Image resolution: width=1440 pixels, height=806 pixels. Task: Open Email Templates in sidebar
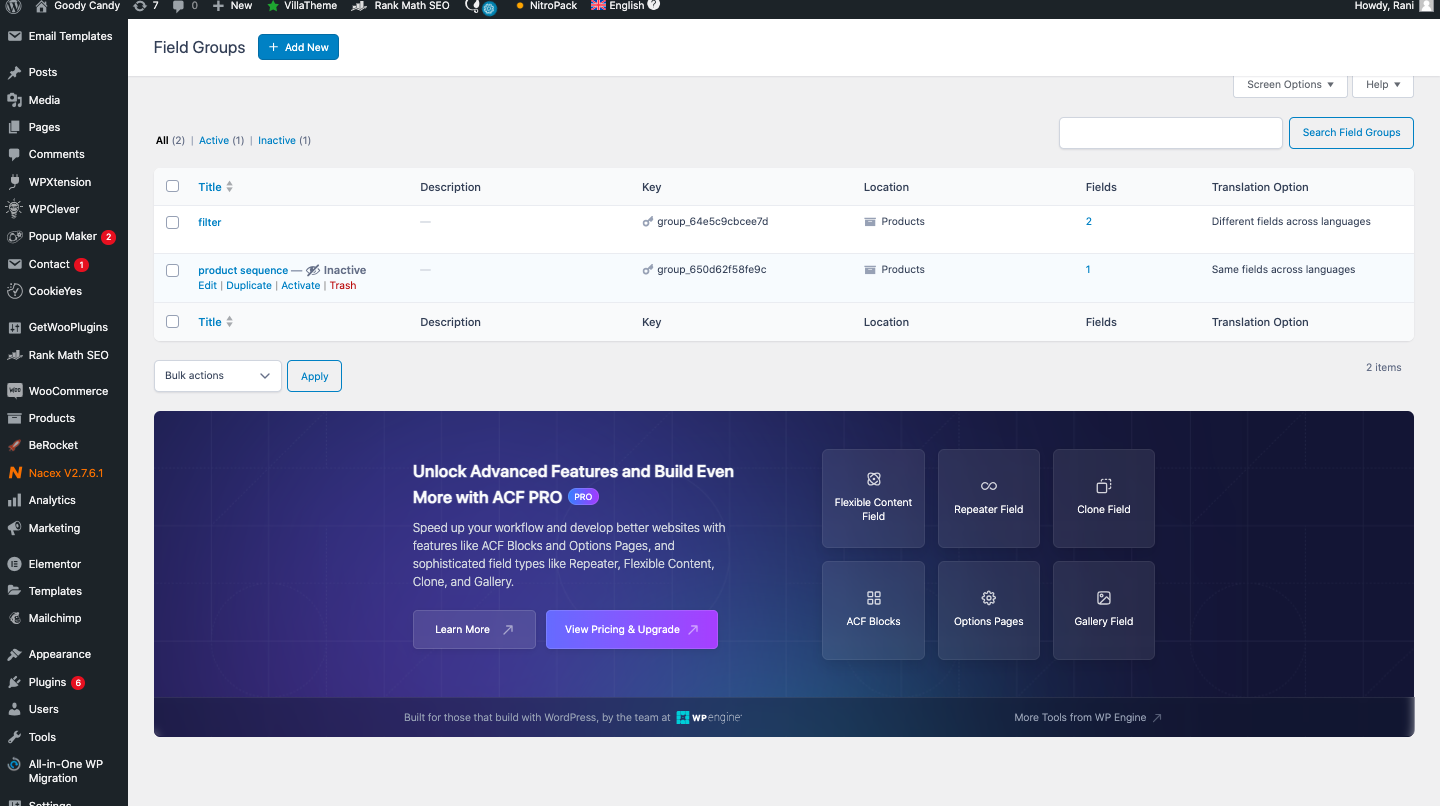pos(64,36)
